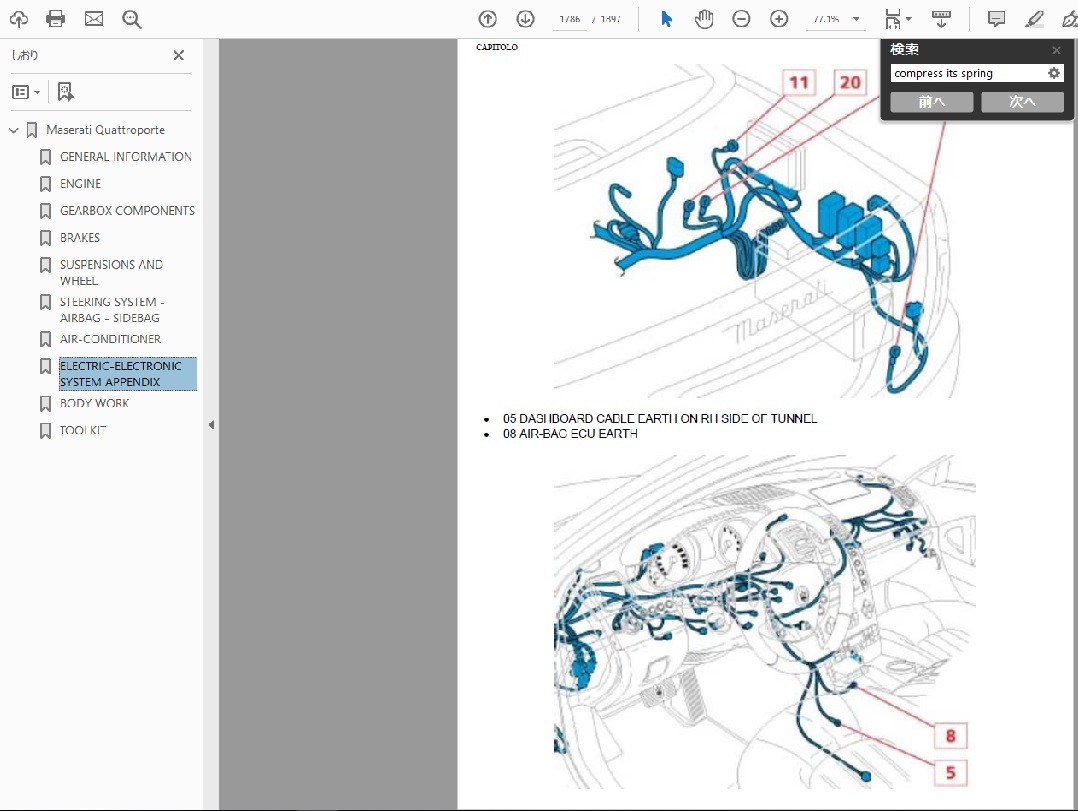Click callout number 5 on diagram

[950, 773]
